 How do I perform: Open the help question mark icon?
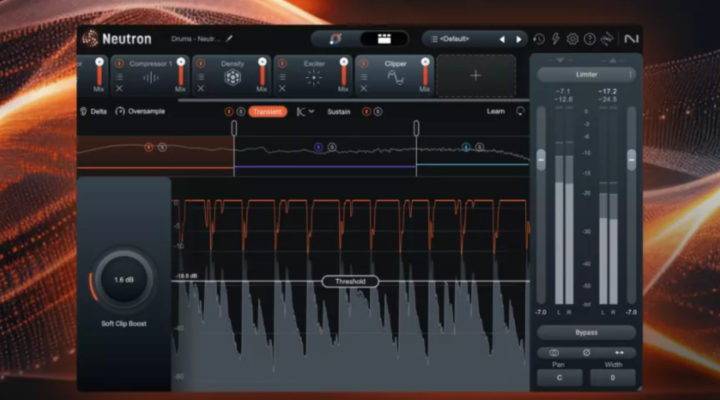point(589,39)
